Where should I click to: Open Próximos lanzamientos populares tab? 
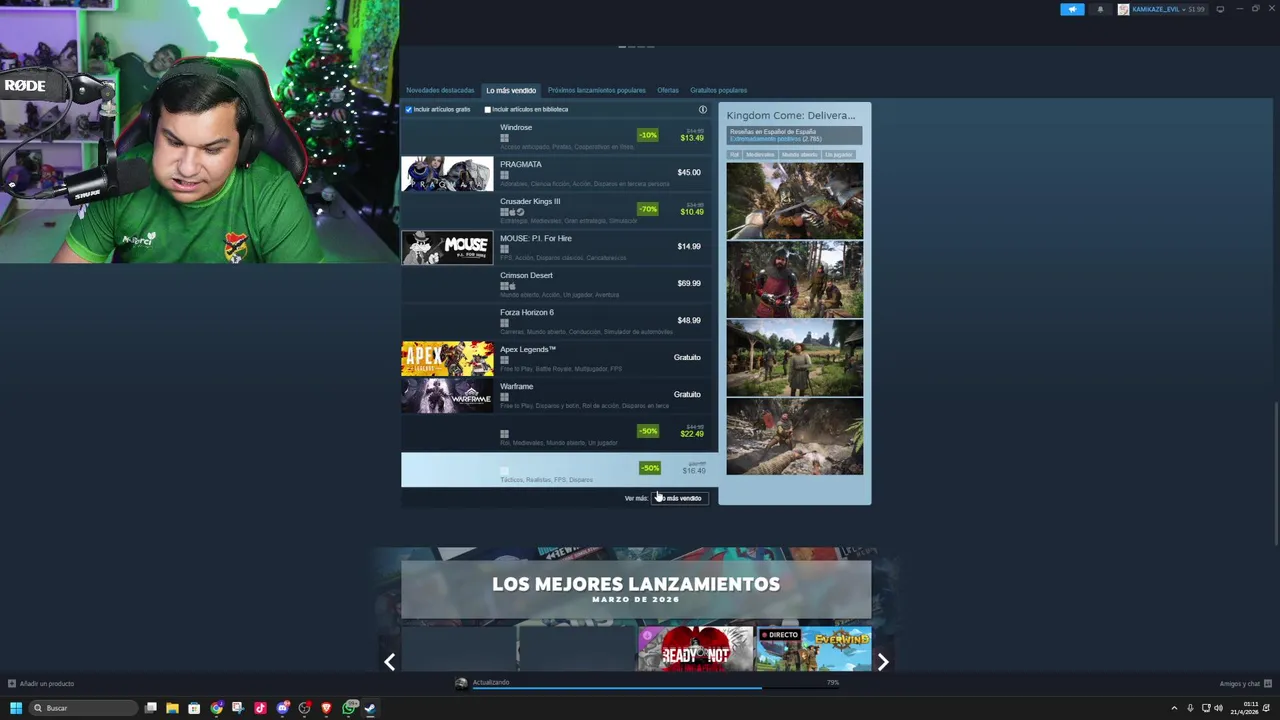tap(596, 90)
